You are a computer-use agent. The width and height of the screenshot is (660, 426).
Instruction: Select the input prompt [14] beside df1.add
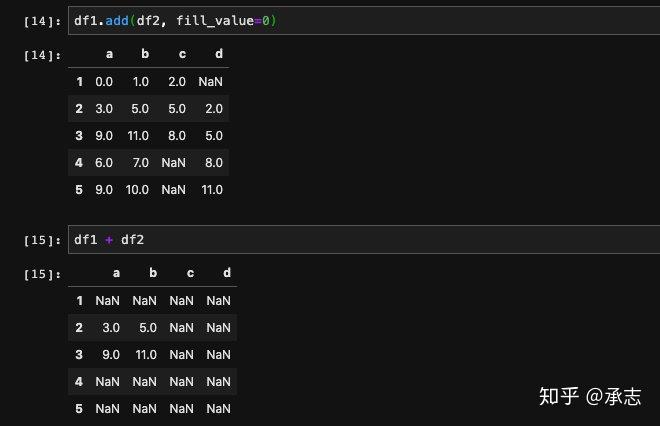[x=42, y=21]
